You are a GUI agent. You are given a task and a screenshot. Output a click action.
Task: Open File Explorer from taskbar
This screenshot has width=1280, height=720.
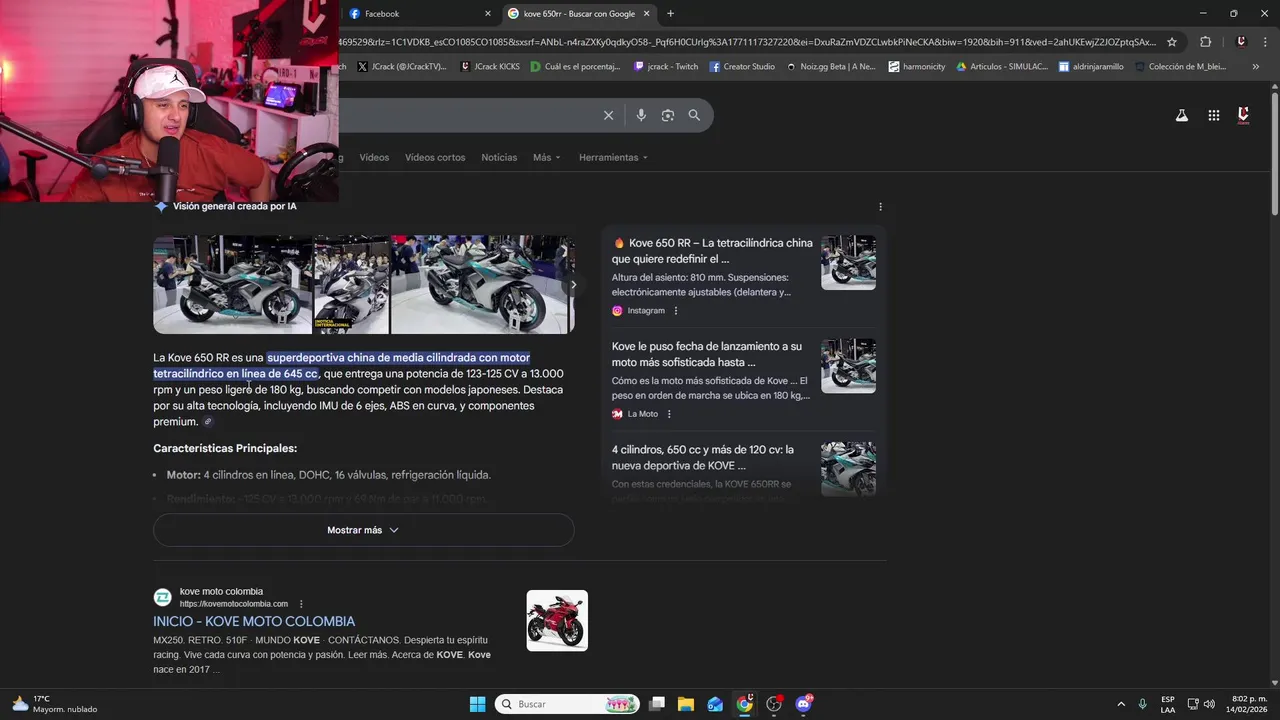(686, 704)
